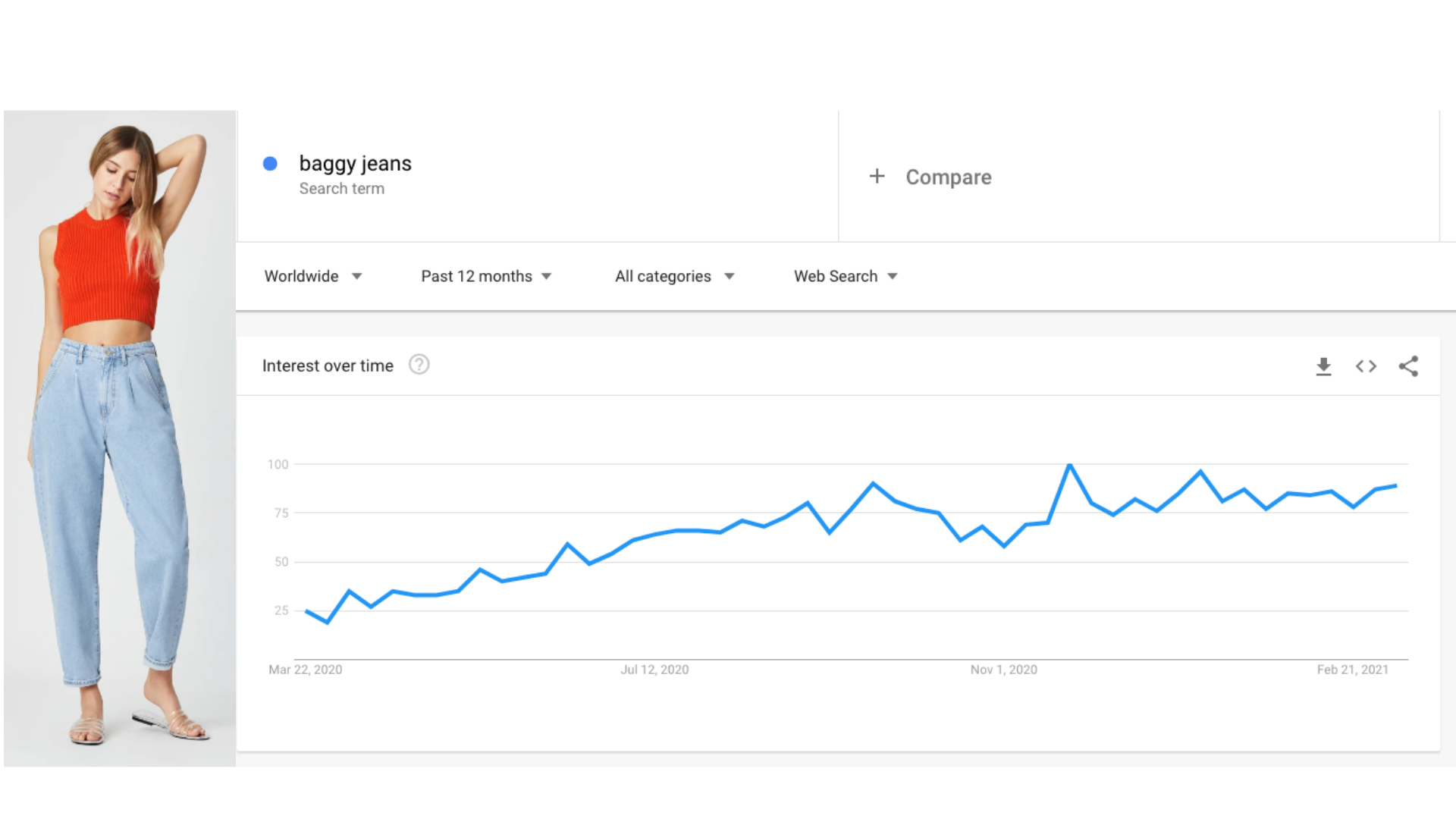Click the blue dot beside baggy jeans
1456x819 pixels.
pos(270,164)
